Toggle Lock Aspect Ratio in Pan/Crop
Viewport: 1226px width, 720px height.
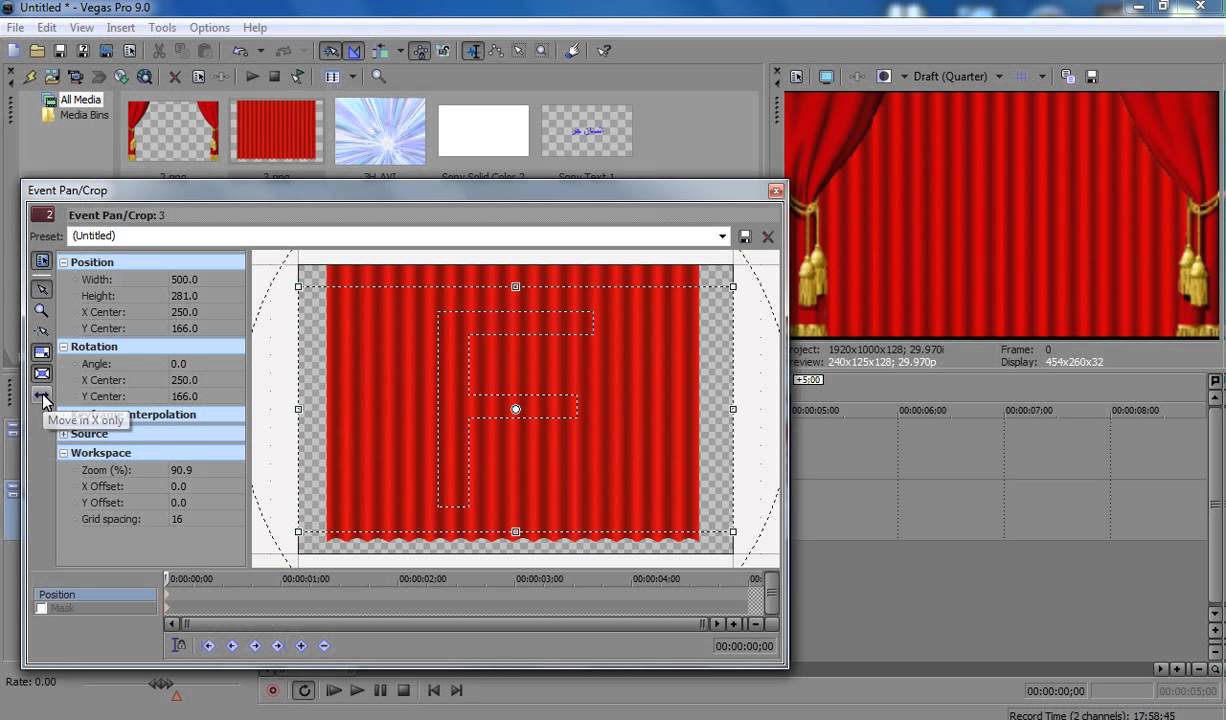(x=42, y=352)
